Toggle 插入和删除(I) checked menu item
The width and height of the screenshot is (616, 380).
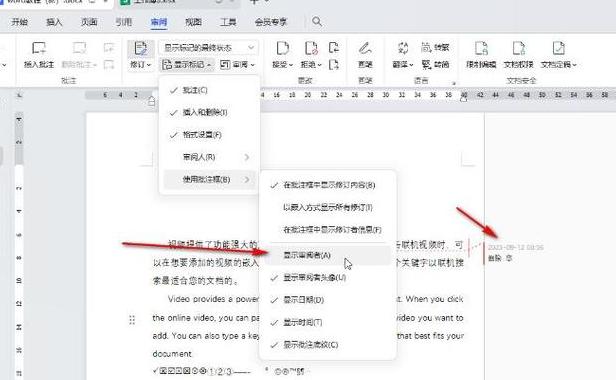point(209,113)
